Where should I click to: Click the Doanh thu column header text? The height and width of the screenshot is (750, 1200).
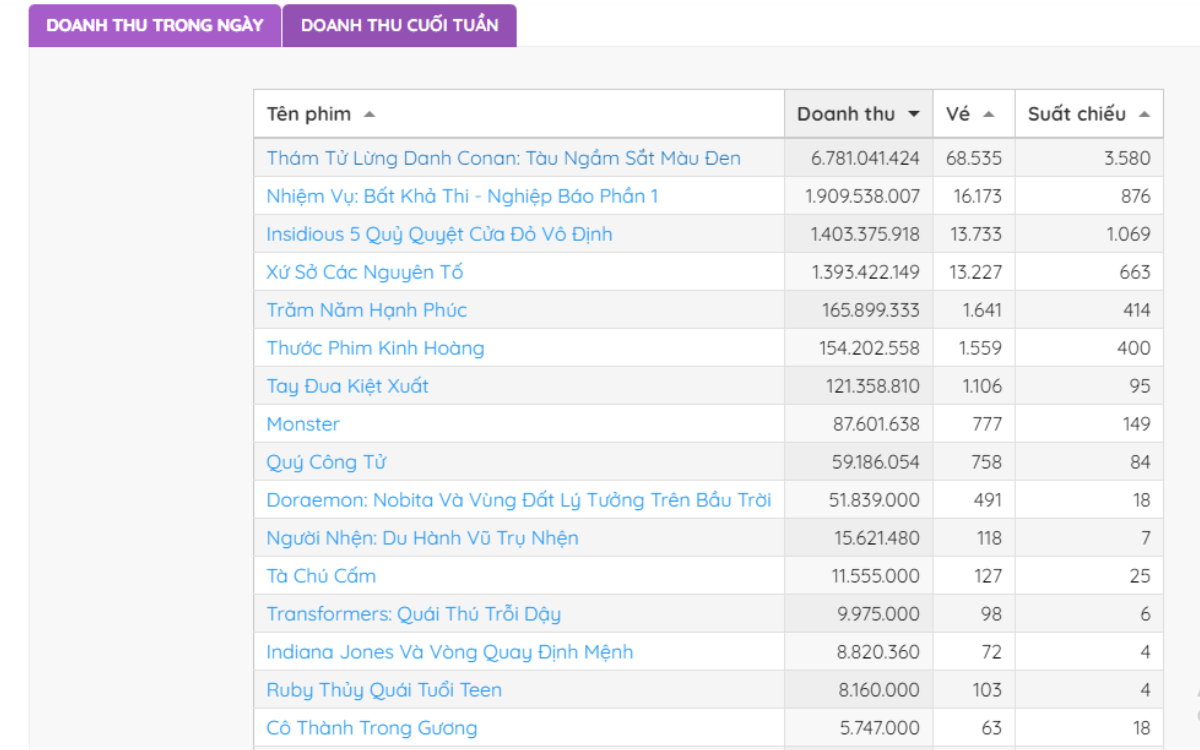pyautogui.click(x=846, y=114)
